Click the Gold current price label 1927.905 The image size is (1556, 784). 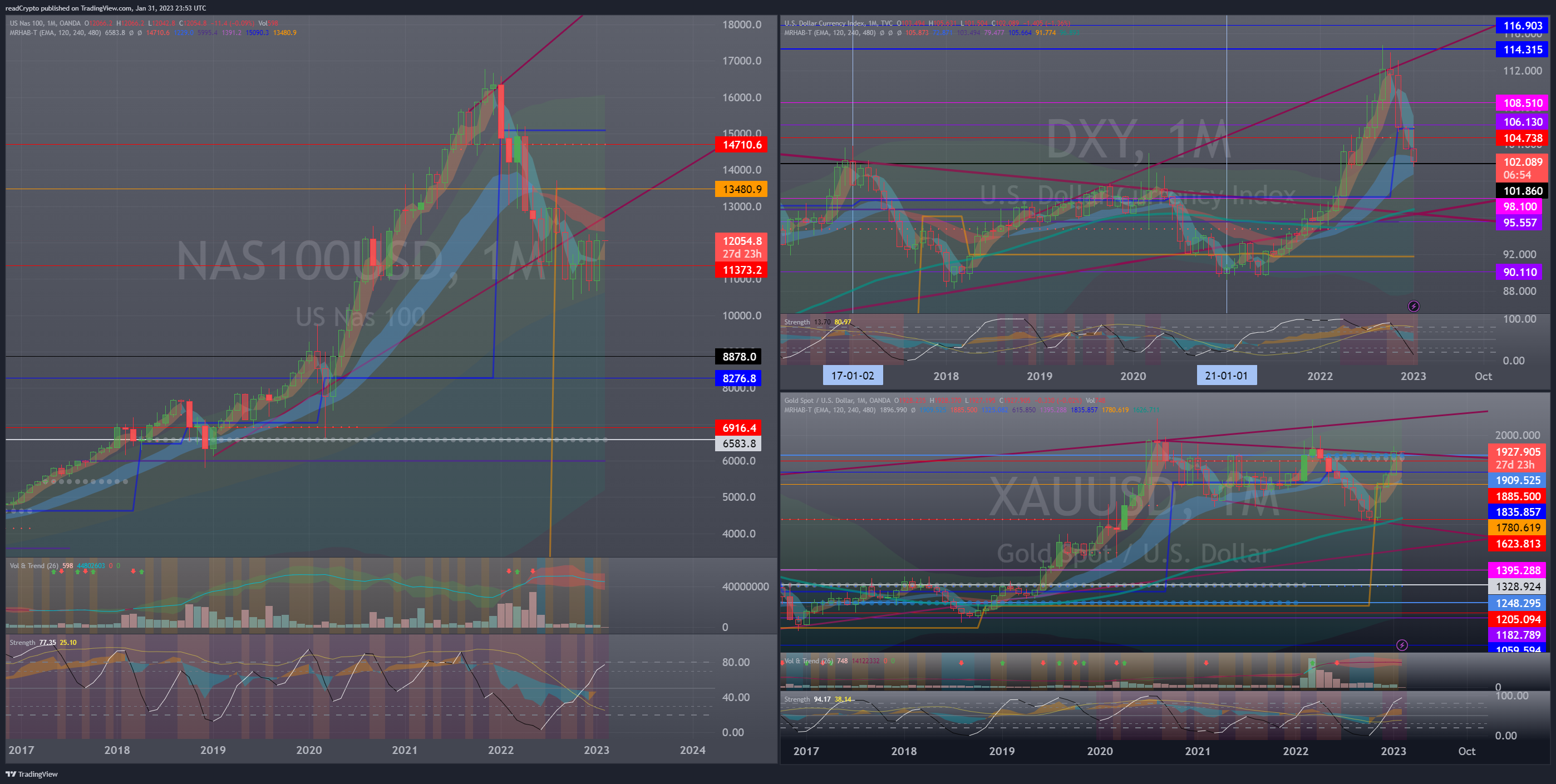pyautogui.click(x=1516, y=458)
